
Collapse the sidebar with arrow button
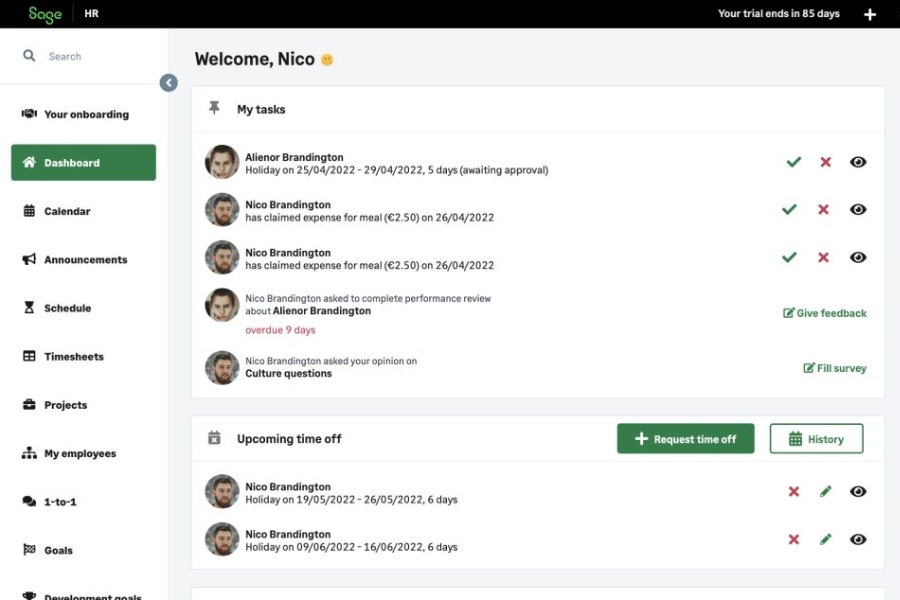[169, 83]
